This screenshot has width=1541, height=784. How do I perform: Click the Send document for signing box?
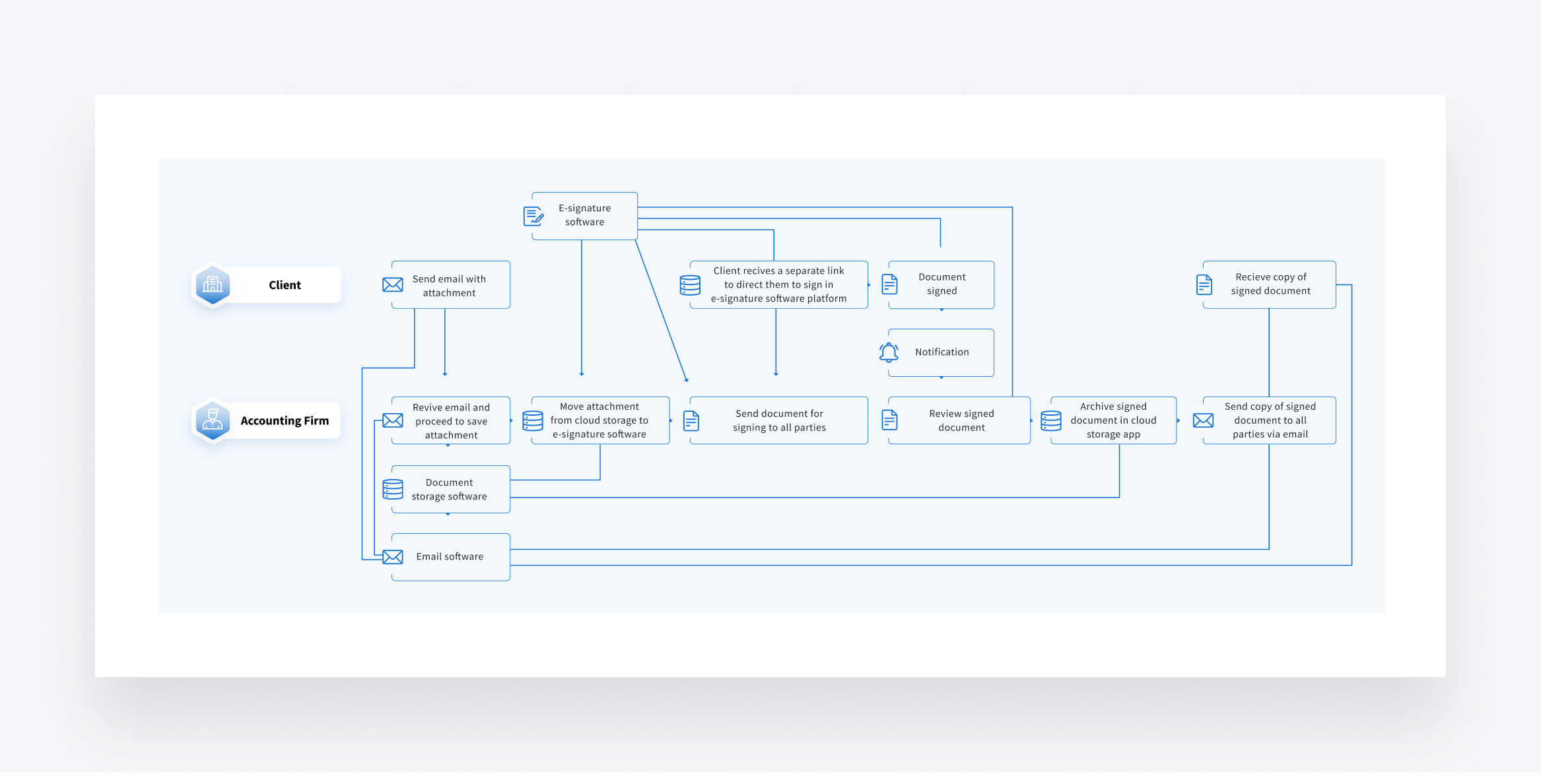[779, 420]
